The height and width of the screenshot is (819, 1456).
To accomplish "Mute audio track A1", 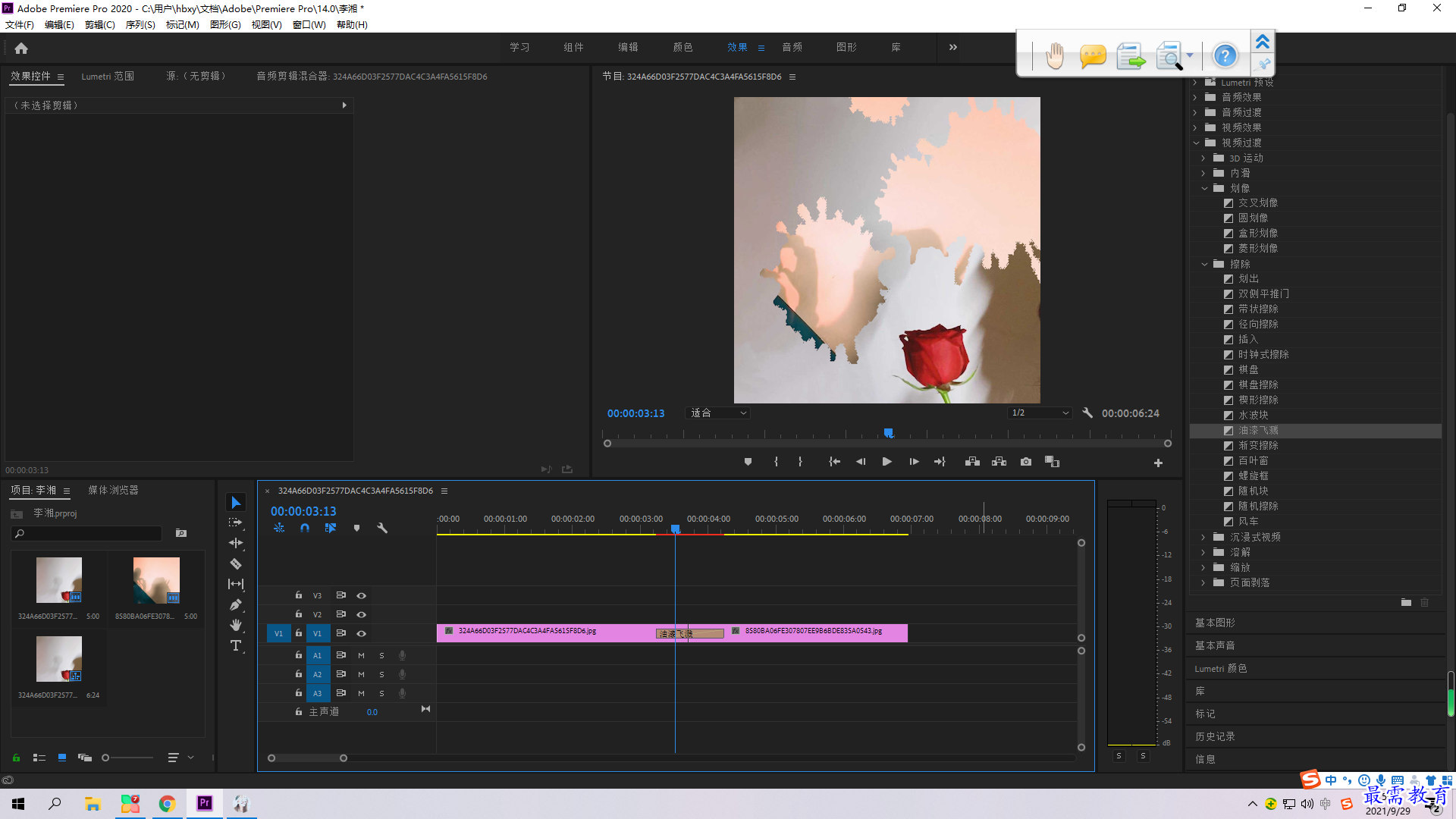I will coord(361,655).
